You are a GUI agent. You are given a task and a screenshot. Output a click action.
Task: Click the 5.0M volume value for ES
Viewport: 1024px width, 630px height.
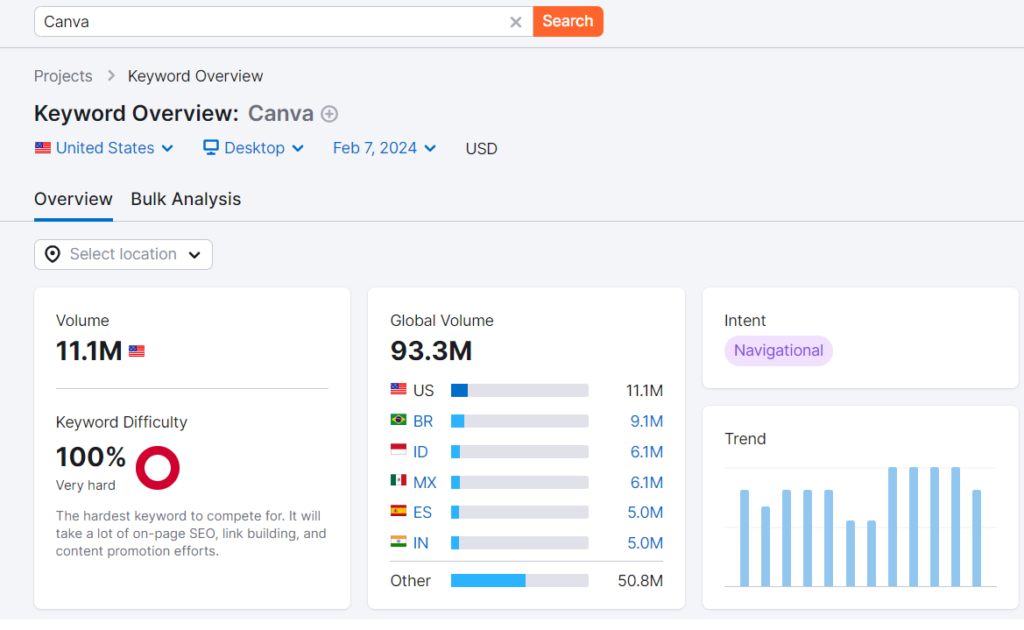(x=645, y=512)
